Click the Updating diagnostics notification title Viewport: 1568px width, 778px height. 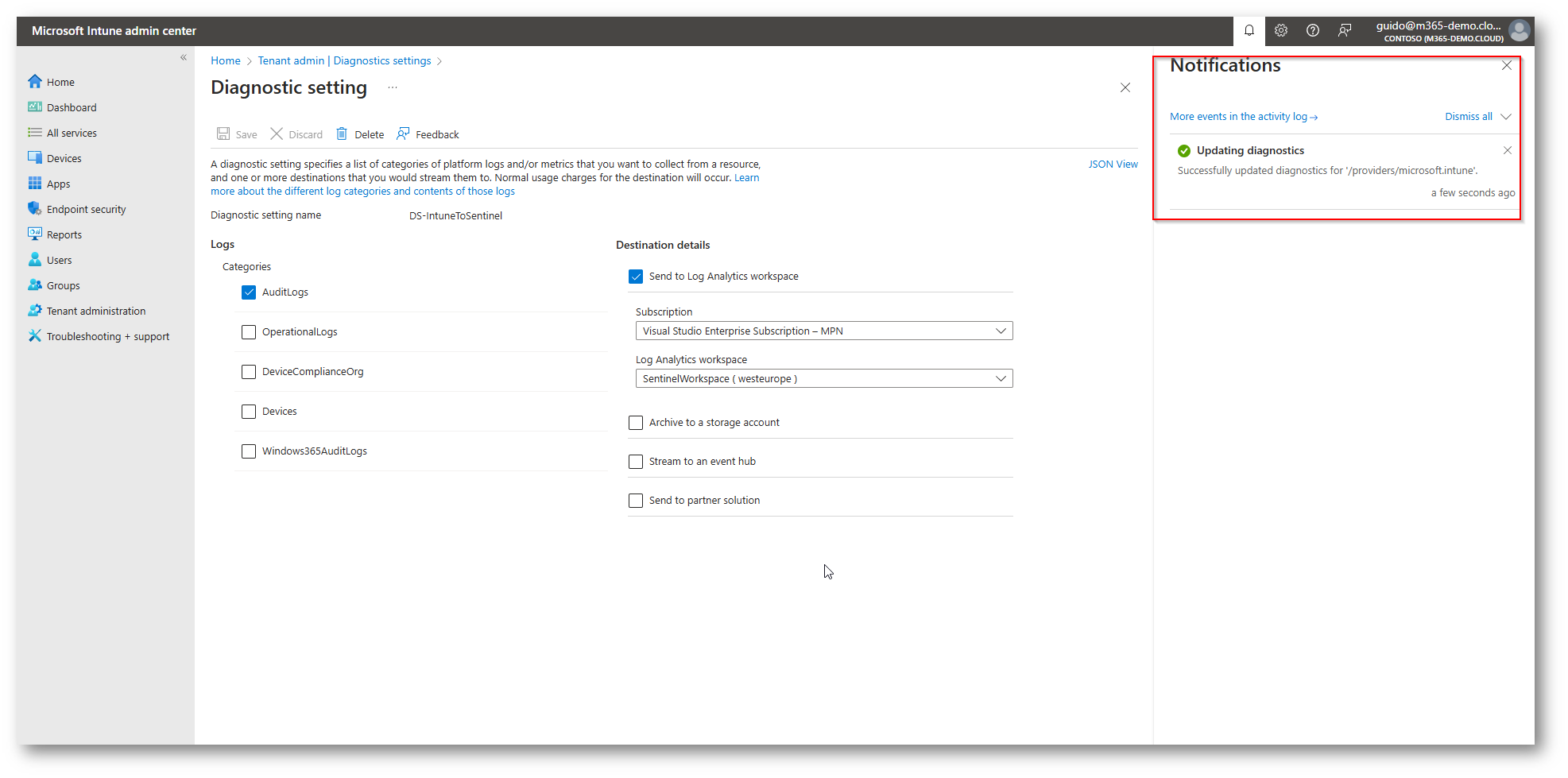(x=1250, y=150)
